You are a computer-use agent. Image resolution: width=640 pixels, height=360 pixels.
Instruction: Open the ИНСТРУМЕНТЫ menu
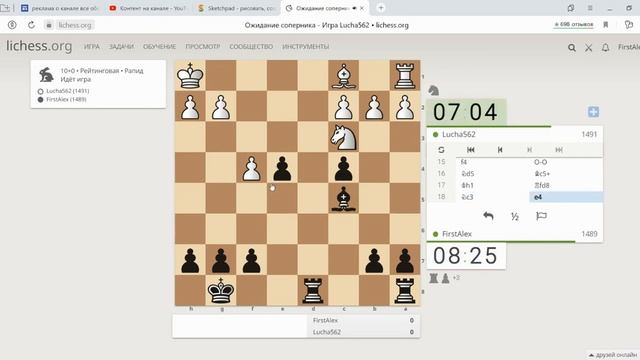click(x=306, y=47)
